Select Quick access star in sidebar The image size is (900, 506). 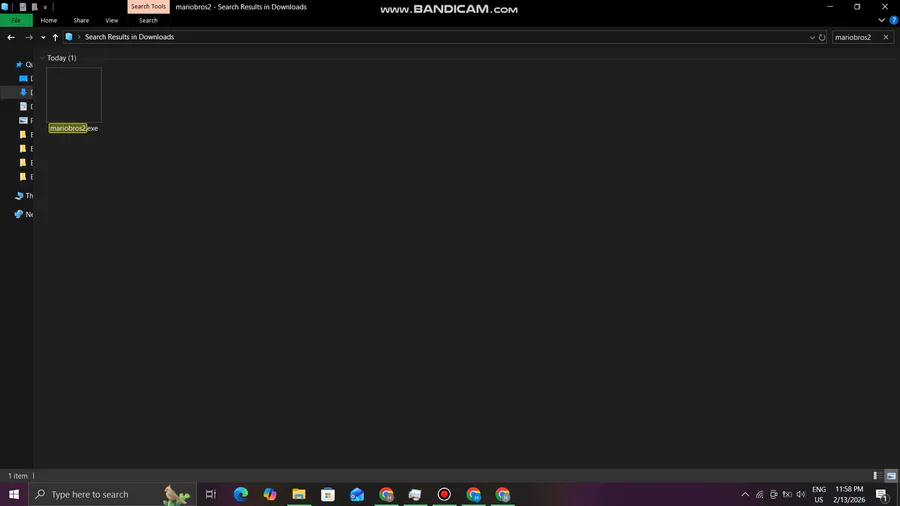(19, 65)
